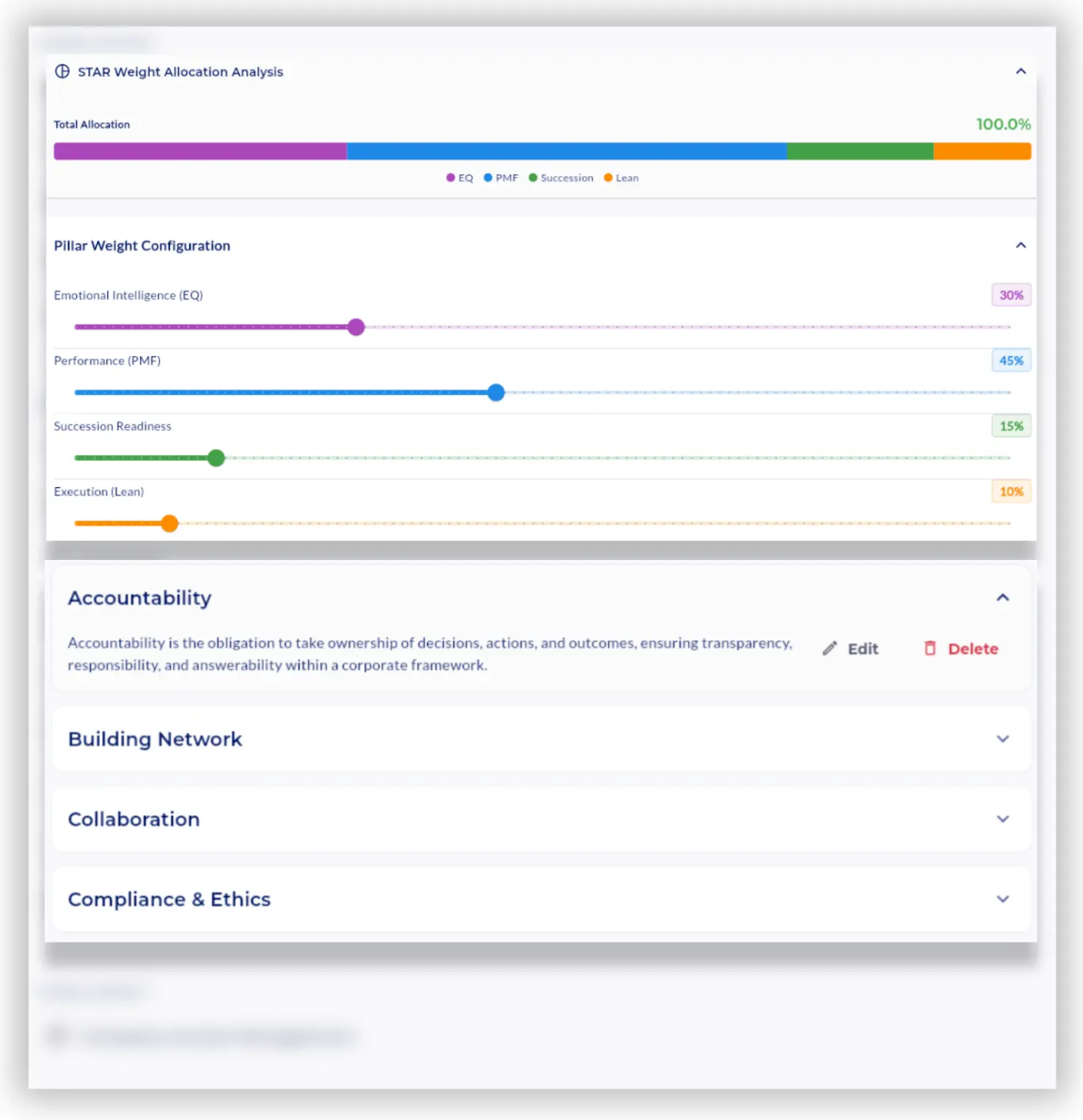The image size is (1083, 1120).
Task: Click the STAR Weight Allocation Analysis target icon
Action: point(62,71)
